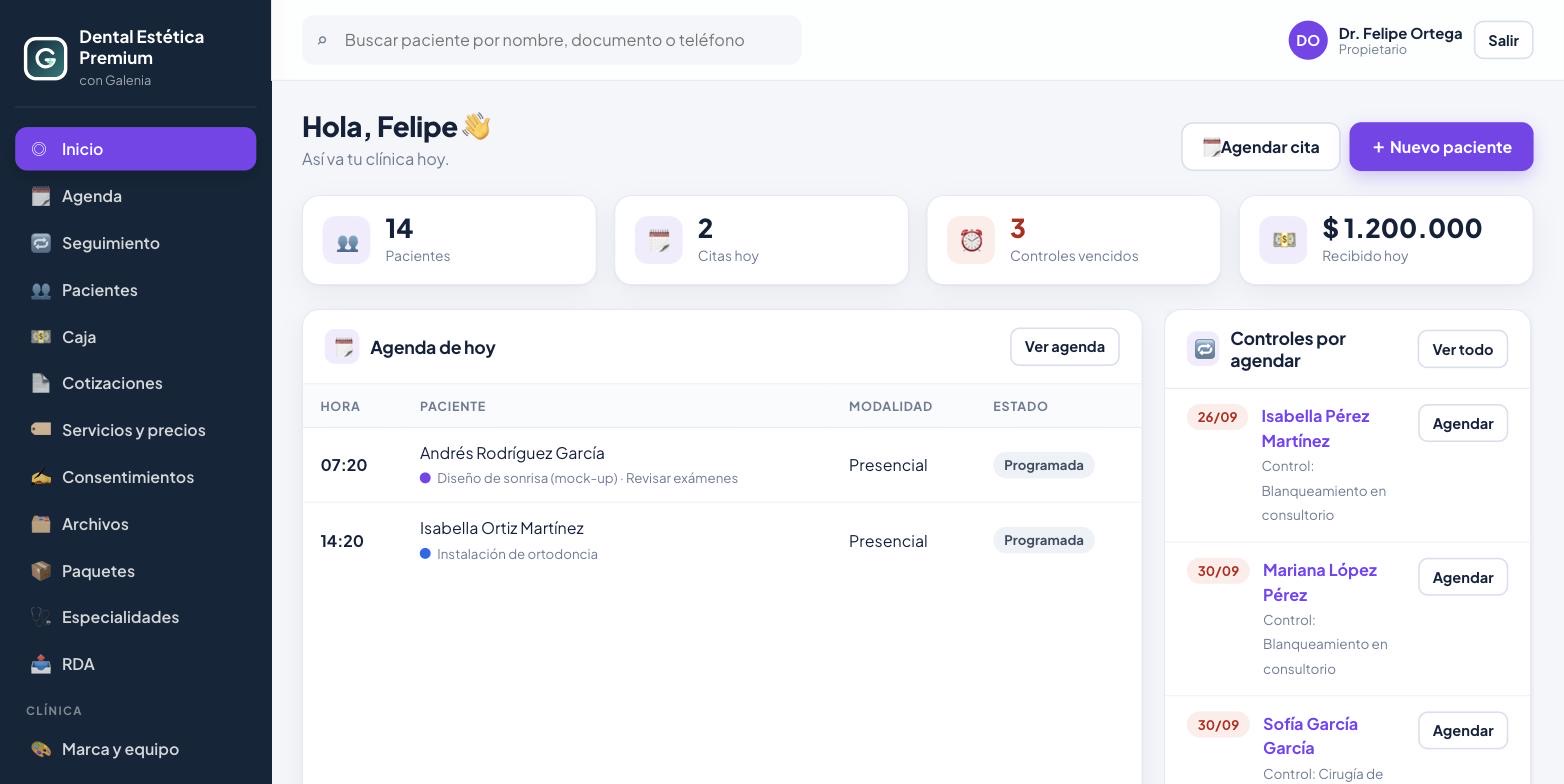Click the alarm clock icon on Controles vencidos
Screen dimensions: 1564x784
(x=971, y=240)
